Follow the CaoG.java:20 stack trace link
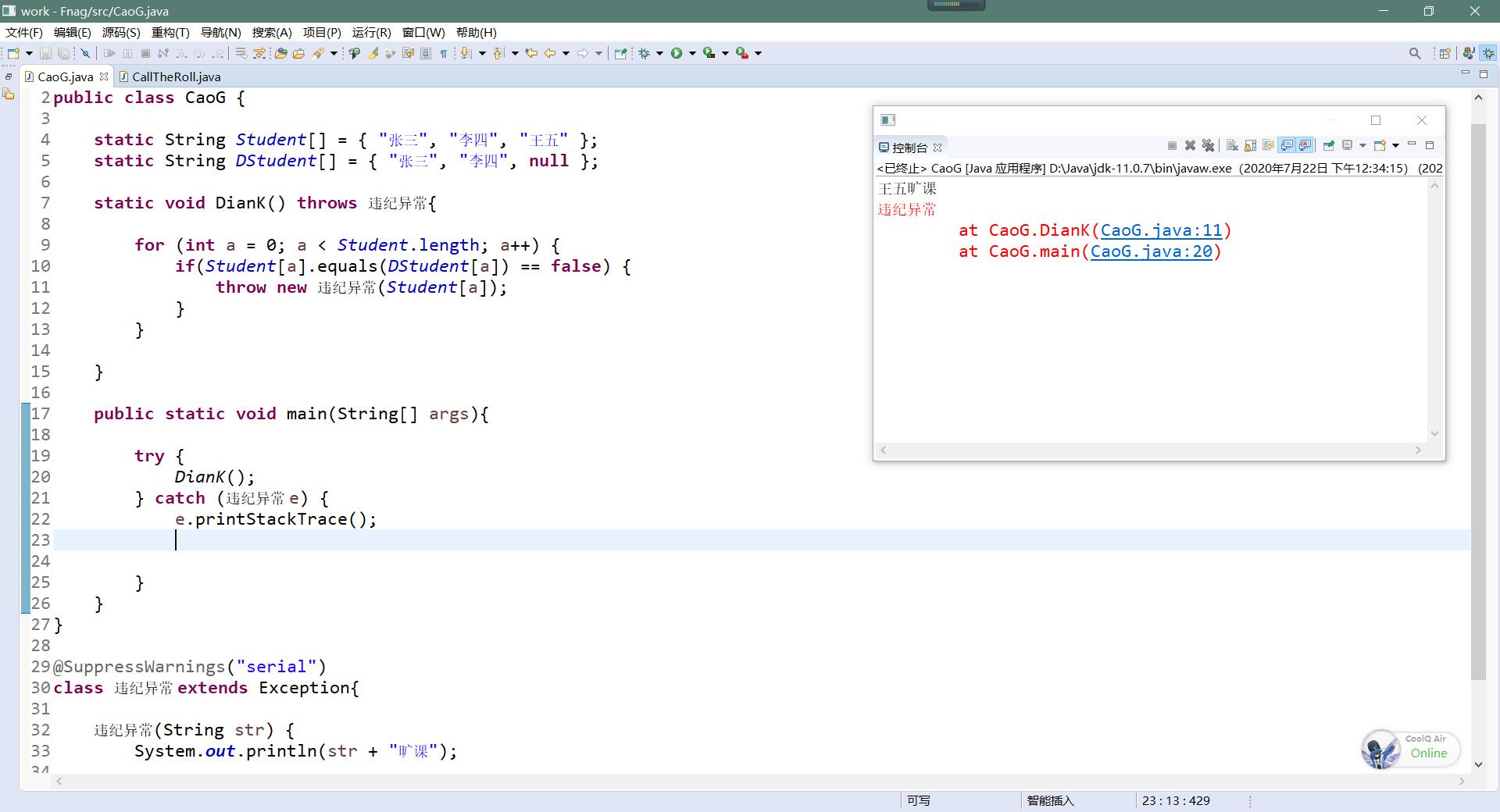The image size is (1500, 812). tap(1152, 251)
